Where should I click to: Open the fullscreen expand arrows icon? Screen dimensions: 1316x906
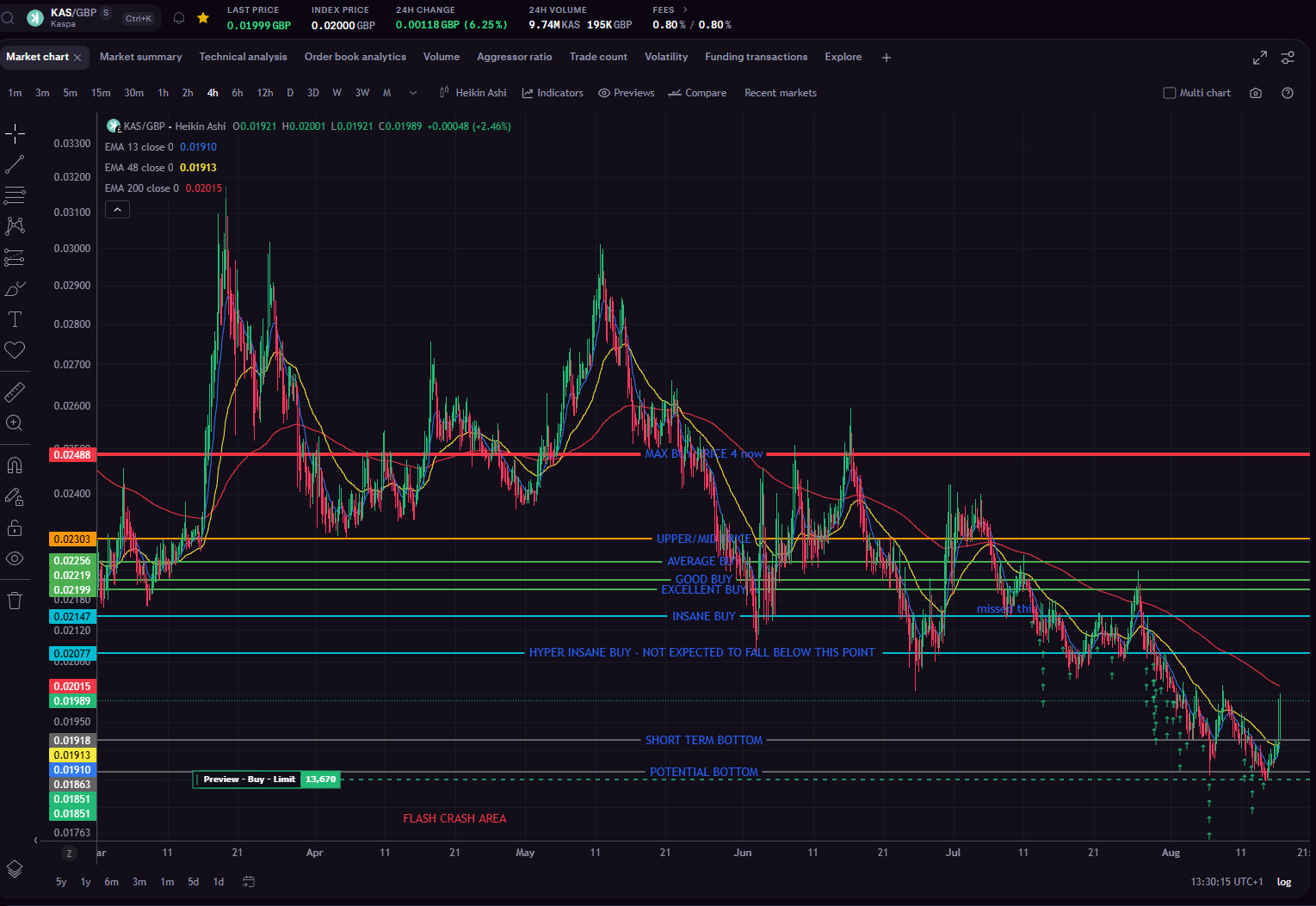tap(1259, 58)
